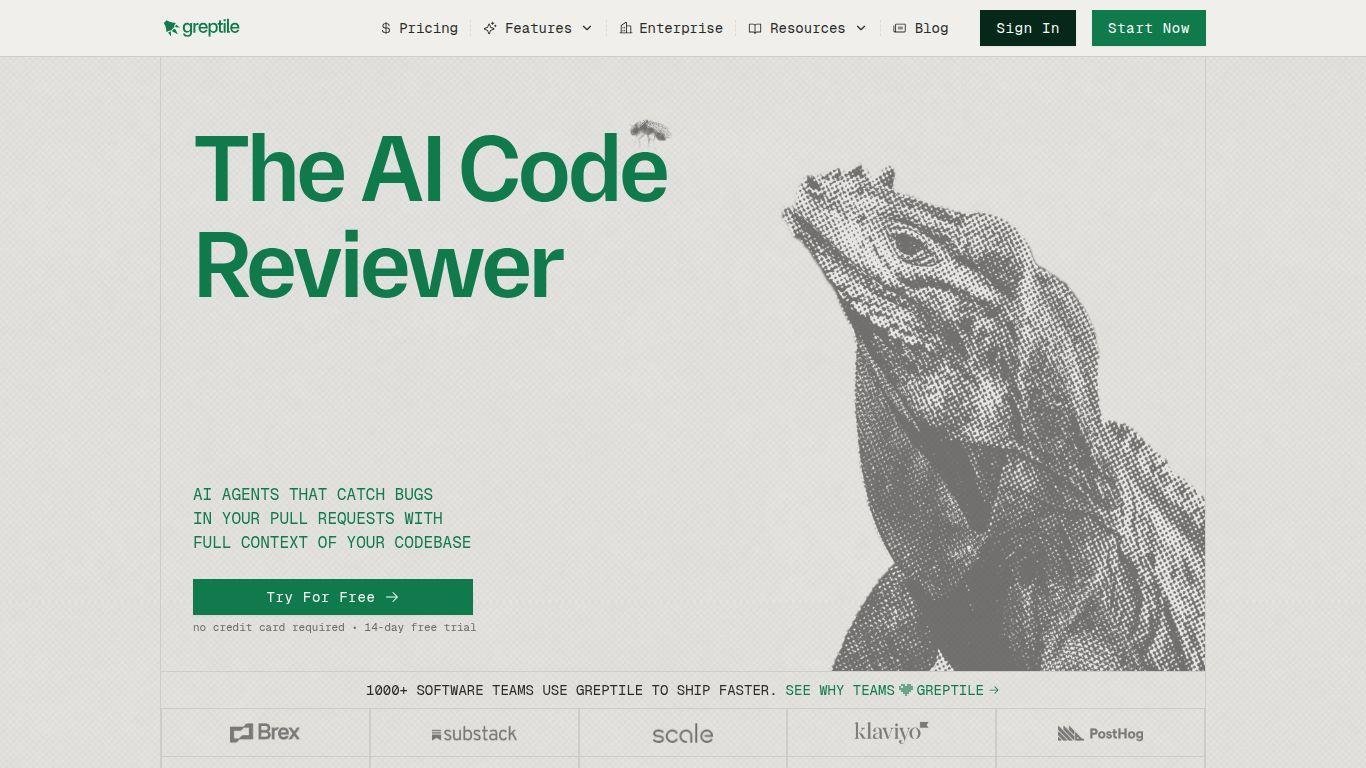Click the dollar sign icon beside Pricing
1366x768 pixels.
pyautogui.click(x=386, y=28)
